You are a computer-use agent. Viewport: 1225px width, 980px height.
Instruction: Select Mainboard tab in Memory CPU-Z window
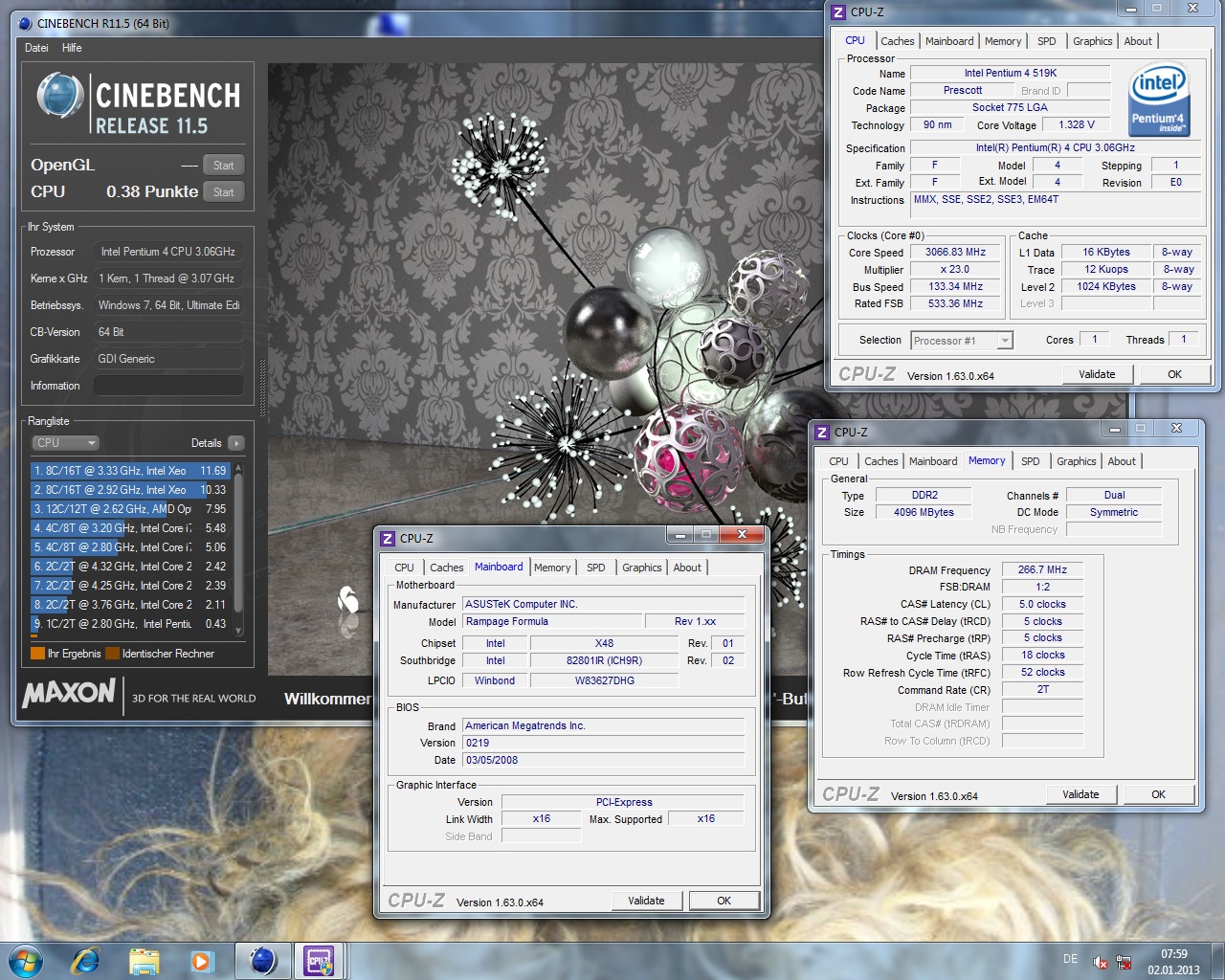pyautogui.click(x=932, y=461)
